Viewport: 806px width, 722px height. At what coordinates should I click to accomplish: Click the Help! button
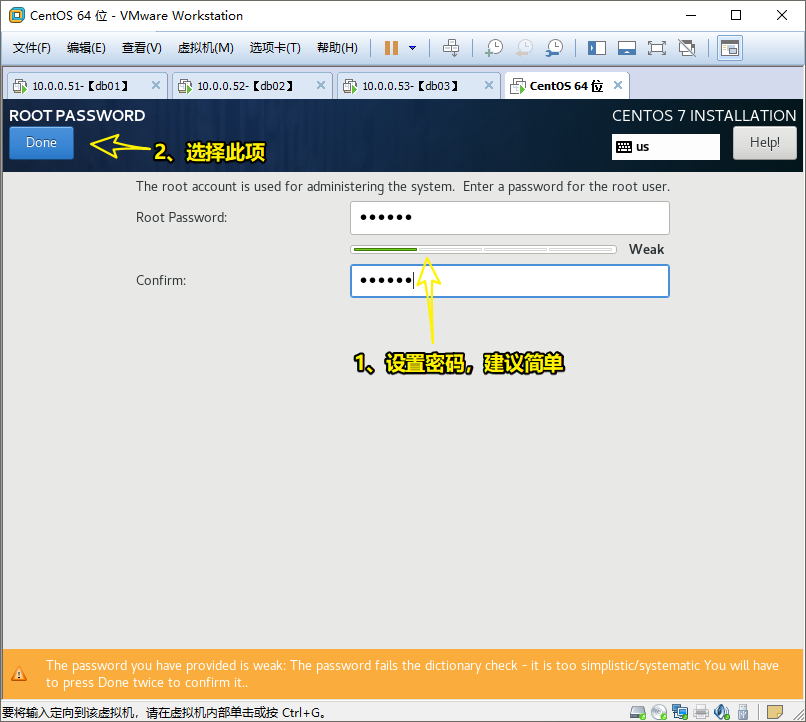point(764,143)
